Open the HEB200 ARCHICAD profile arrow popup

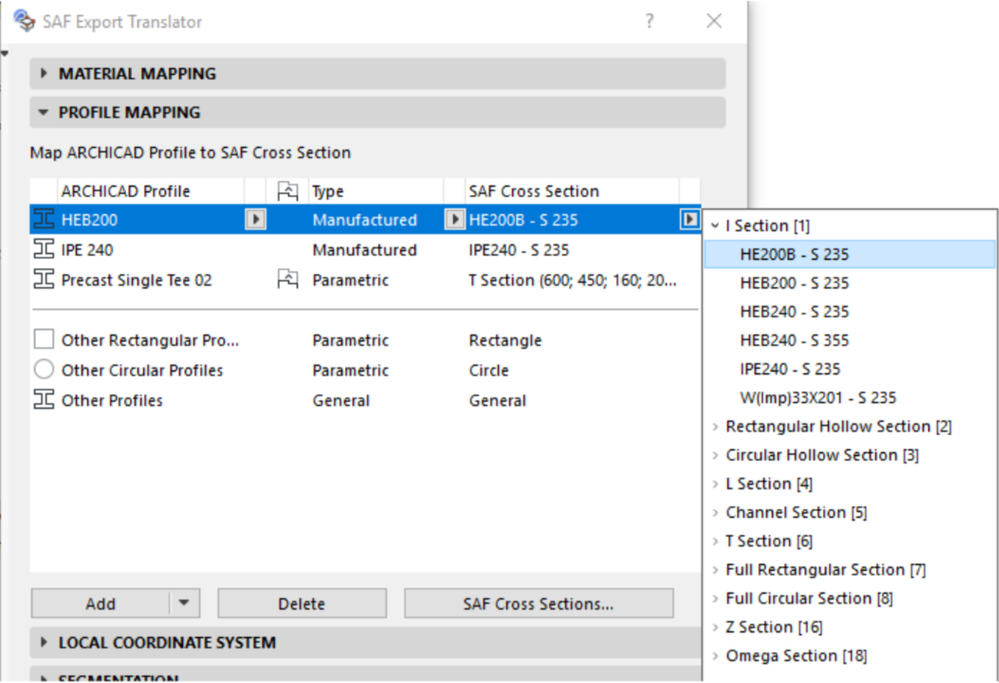coord(256,220)
